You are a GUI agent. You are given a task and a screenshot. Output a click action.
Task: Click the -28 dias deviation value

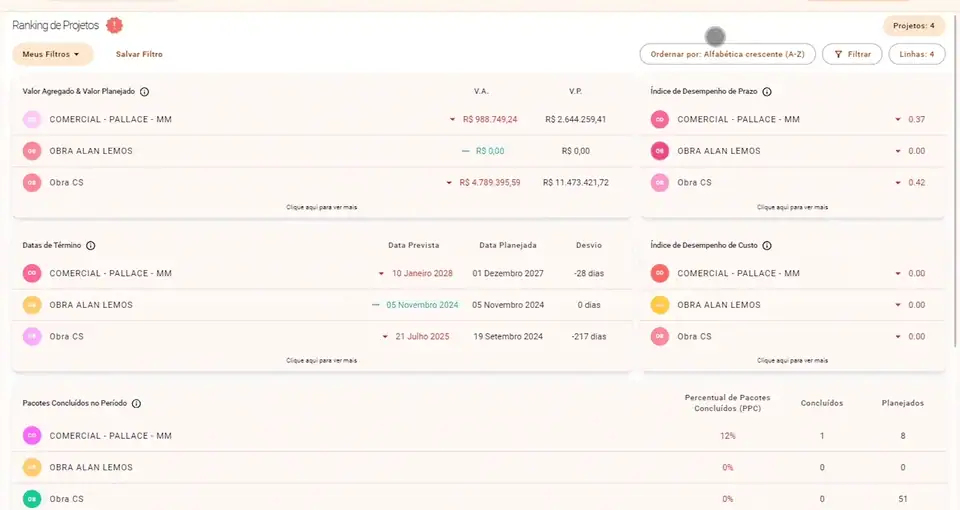(x=589, y=274)
